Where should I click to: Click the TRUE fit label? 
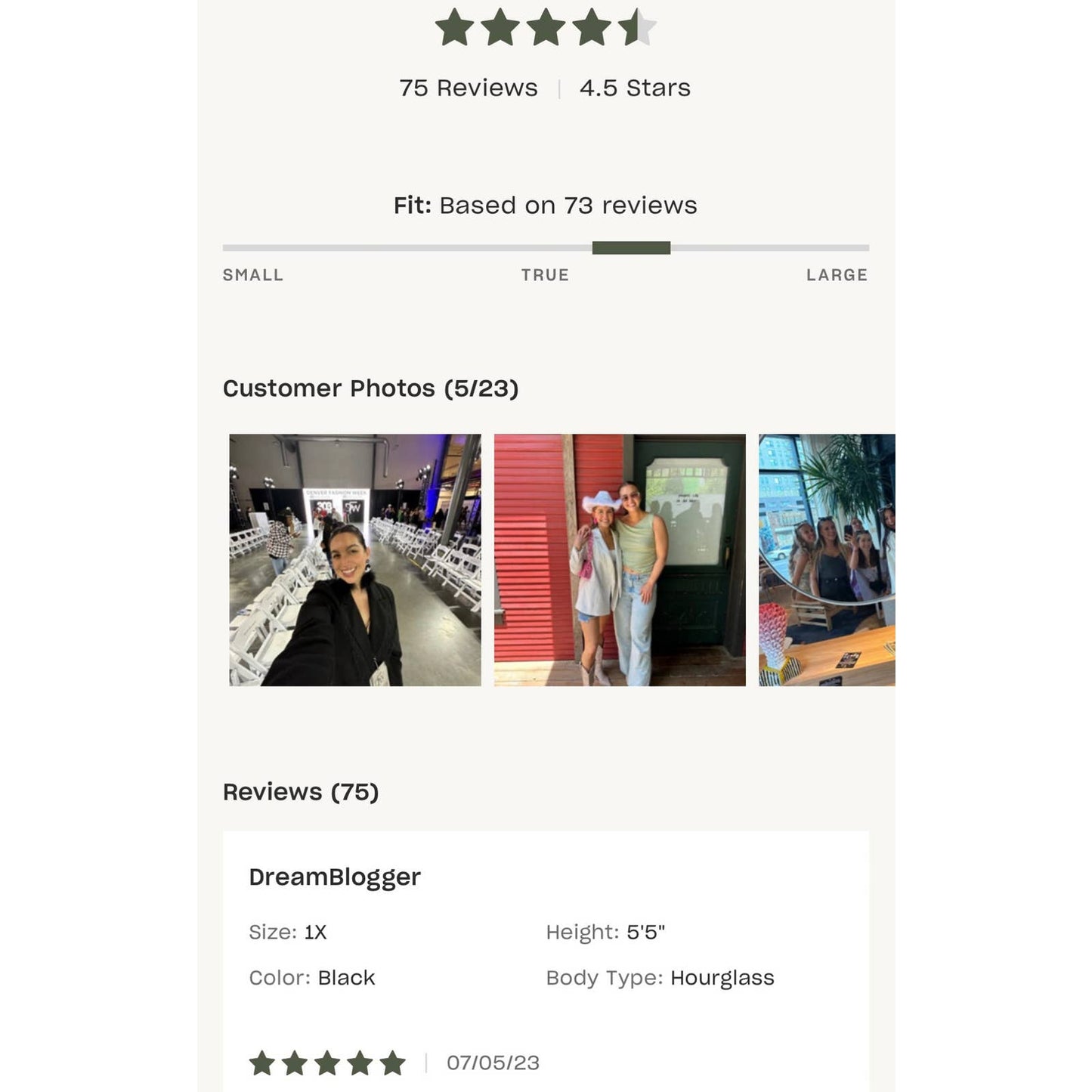coord(545,275)
